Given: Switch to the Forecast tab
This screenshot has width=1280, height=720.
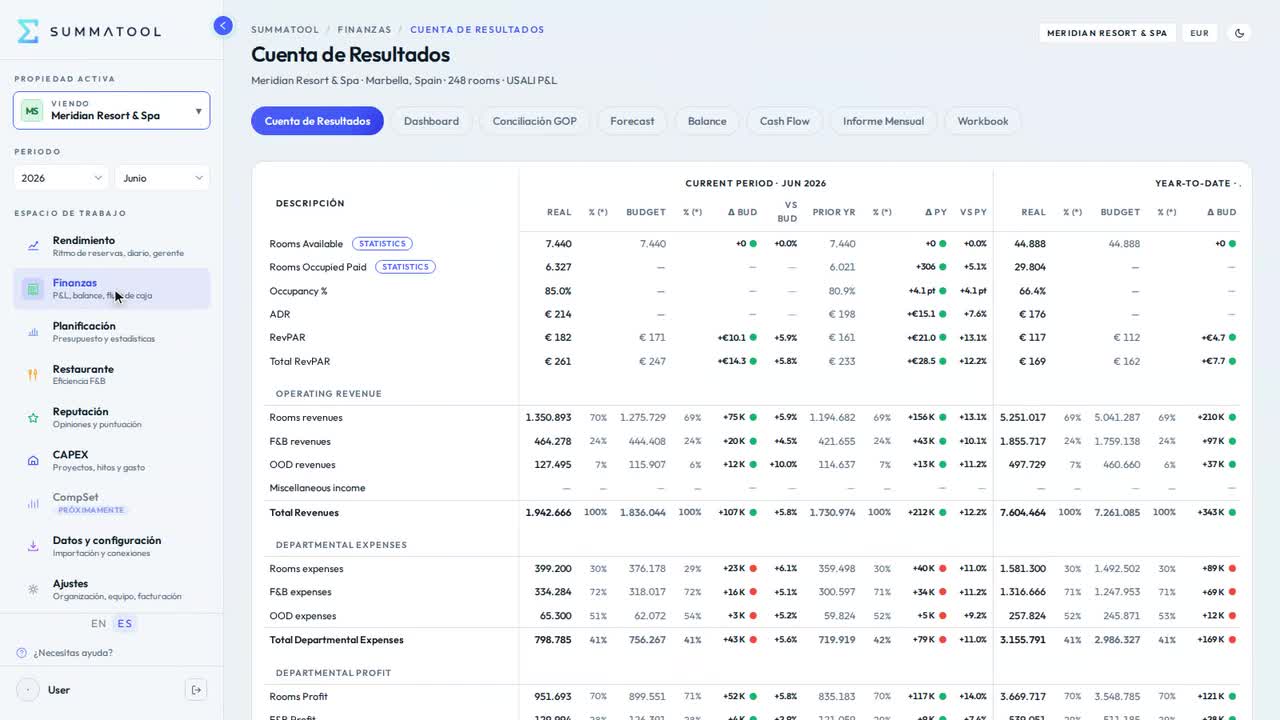Looking at the screenshot, I should (632, 121).
